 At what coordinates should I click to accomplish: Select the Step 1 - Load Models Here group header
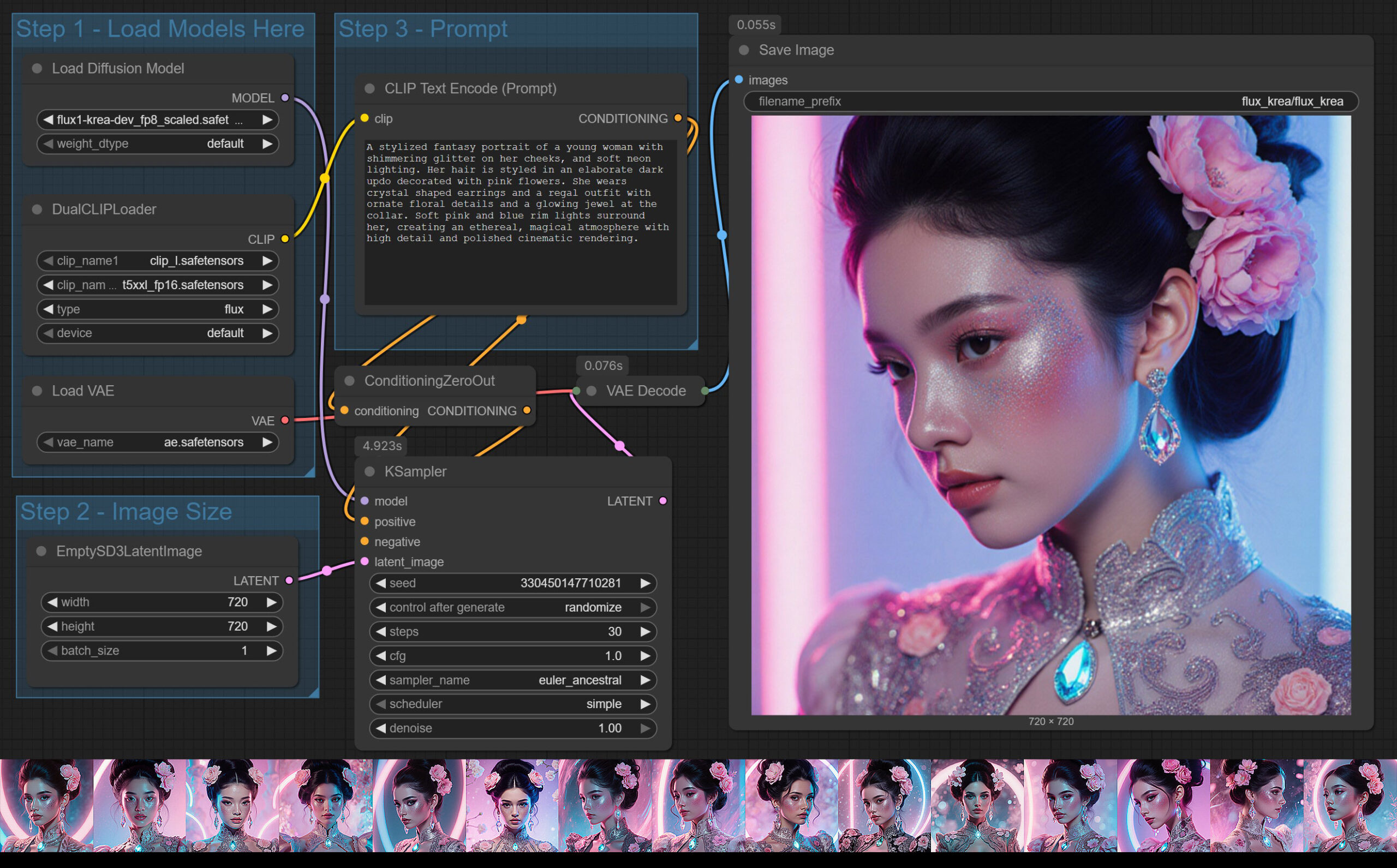coord(160,28)
